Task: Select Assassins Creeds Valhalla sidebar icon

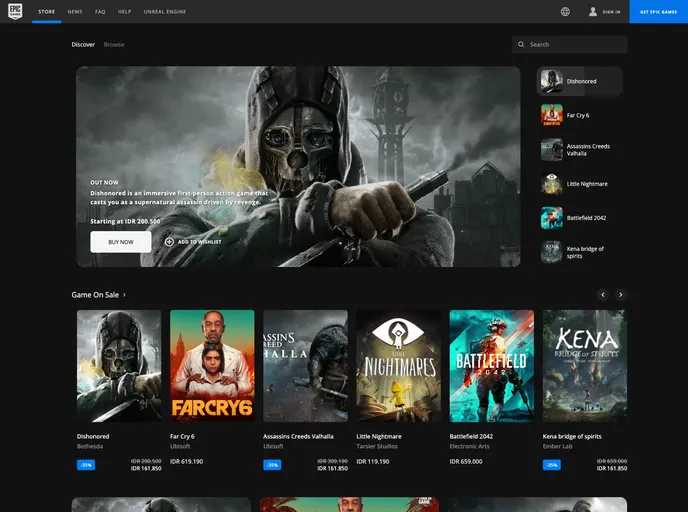Action: [x=552, y=150]
